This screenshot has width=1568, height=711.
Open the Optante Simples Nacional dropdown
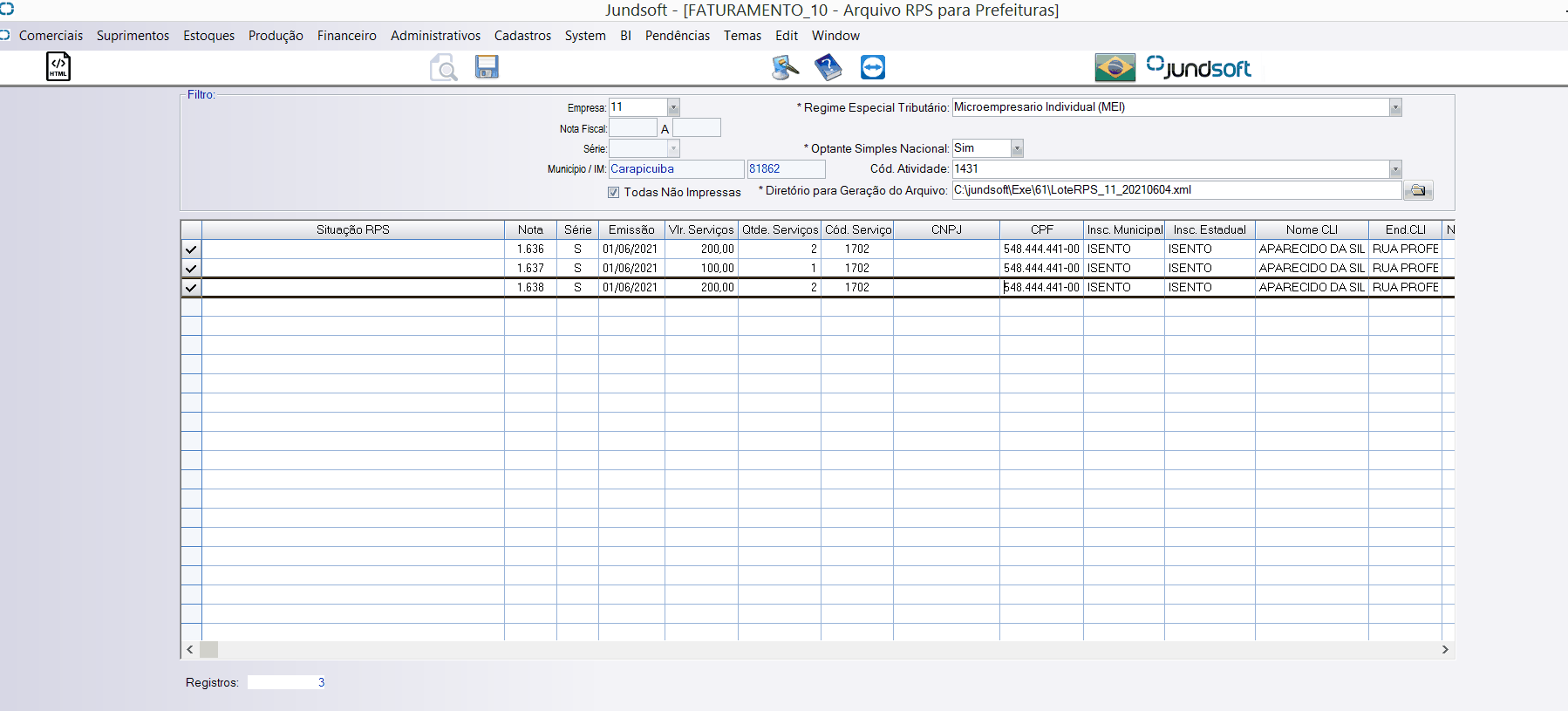1017,149
